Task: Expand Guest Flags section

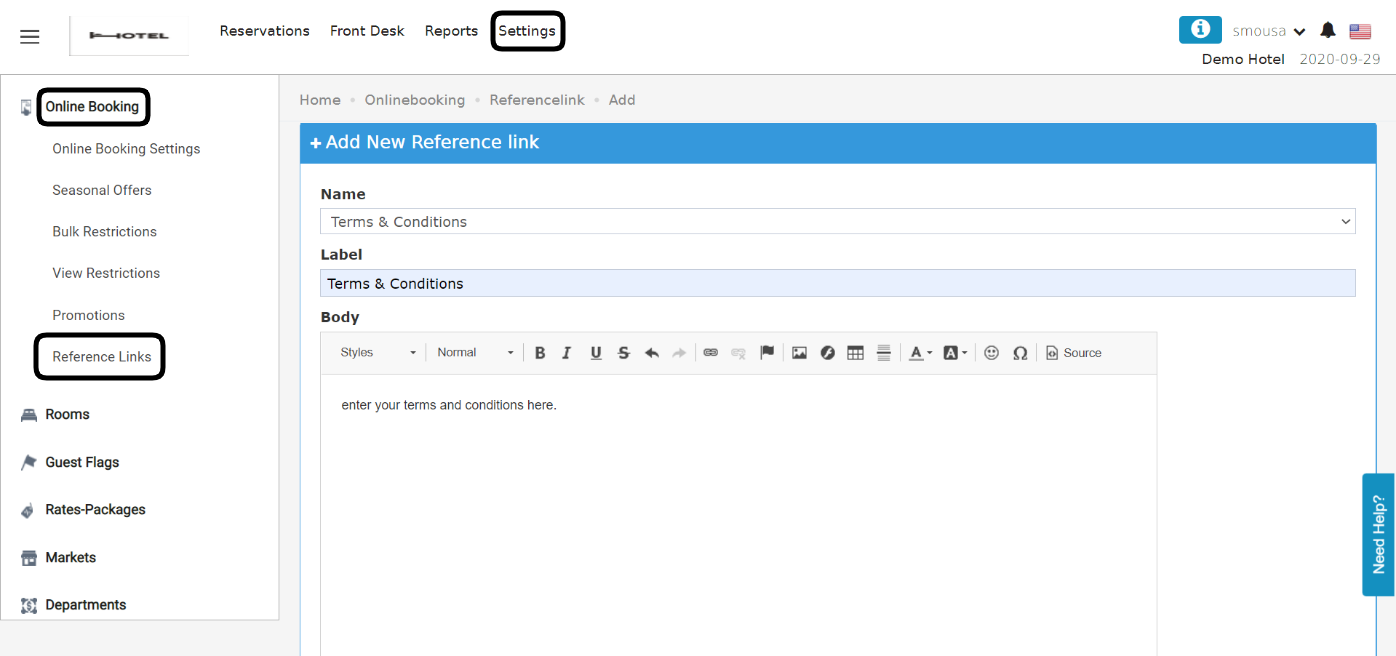Action: (82, 462)
